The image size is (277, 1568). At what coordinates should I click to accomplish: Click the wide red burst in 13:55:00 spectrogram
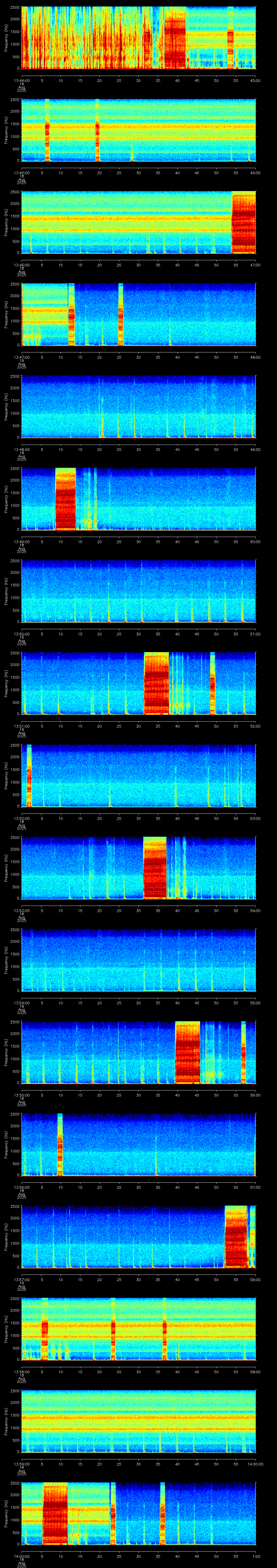click(x=187, y=1052)
